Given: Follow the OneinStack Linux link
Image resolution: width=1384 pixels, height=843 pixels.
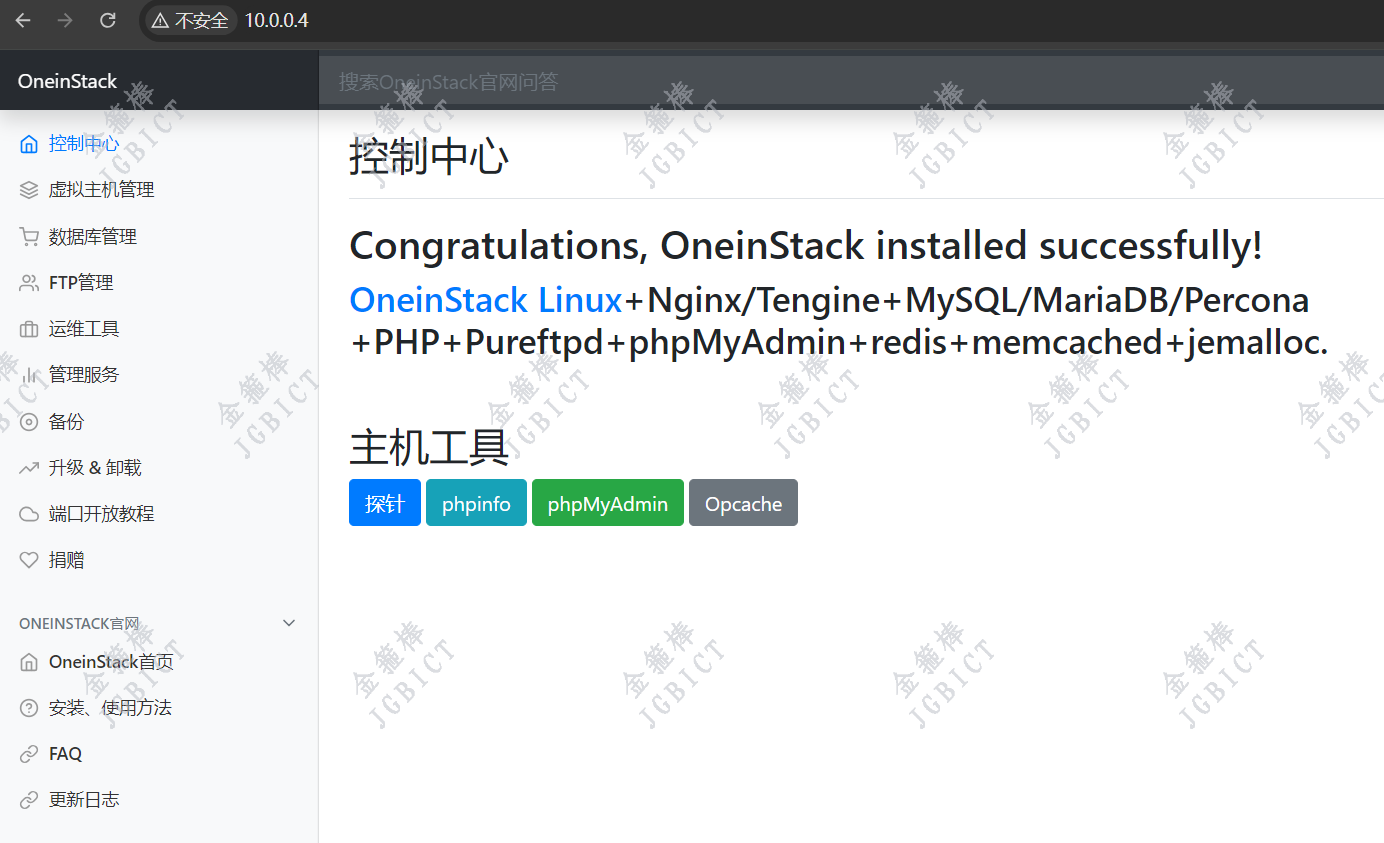Looking at the screenshot, I should [486, 300].
